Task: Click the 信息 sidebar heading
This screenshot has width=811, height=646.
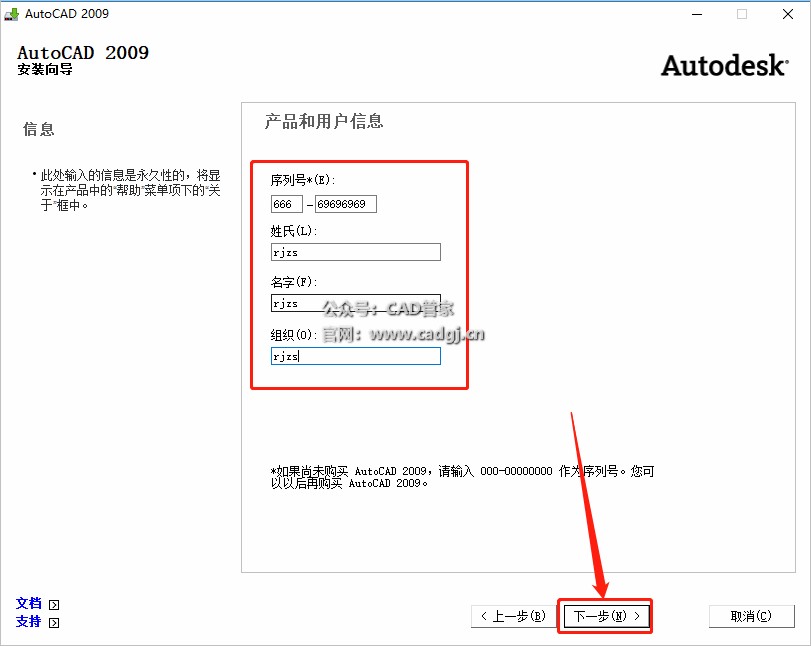Action: pyautogui.click(x=38, y=129)
